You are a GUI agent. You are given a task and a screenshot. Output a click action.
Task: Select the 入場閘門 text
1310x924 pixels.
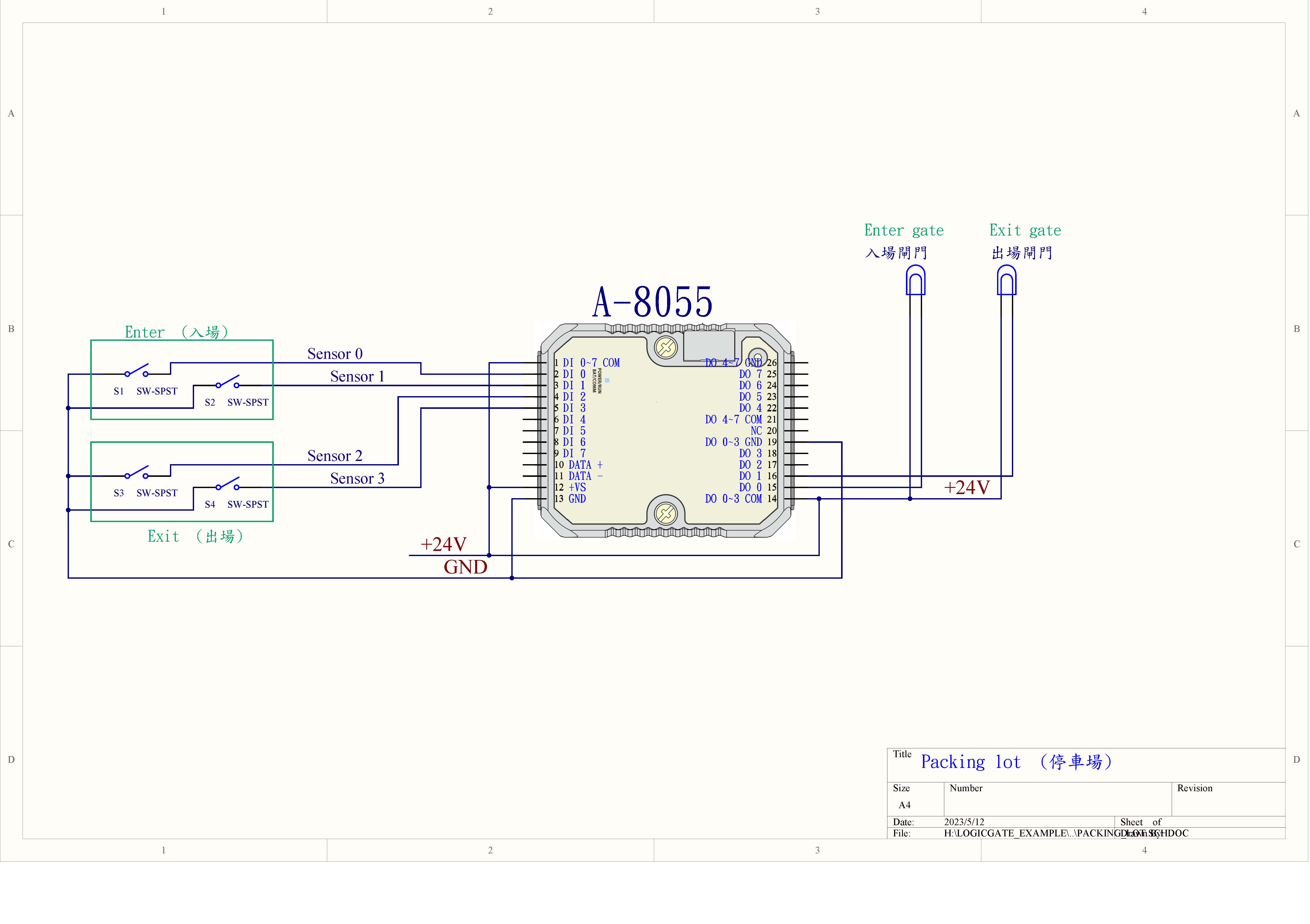coord(896,253)
